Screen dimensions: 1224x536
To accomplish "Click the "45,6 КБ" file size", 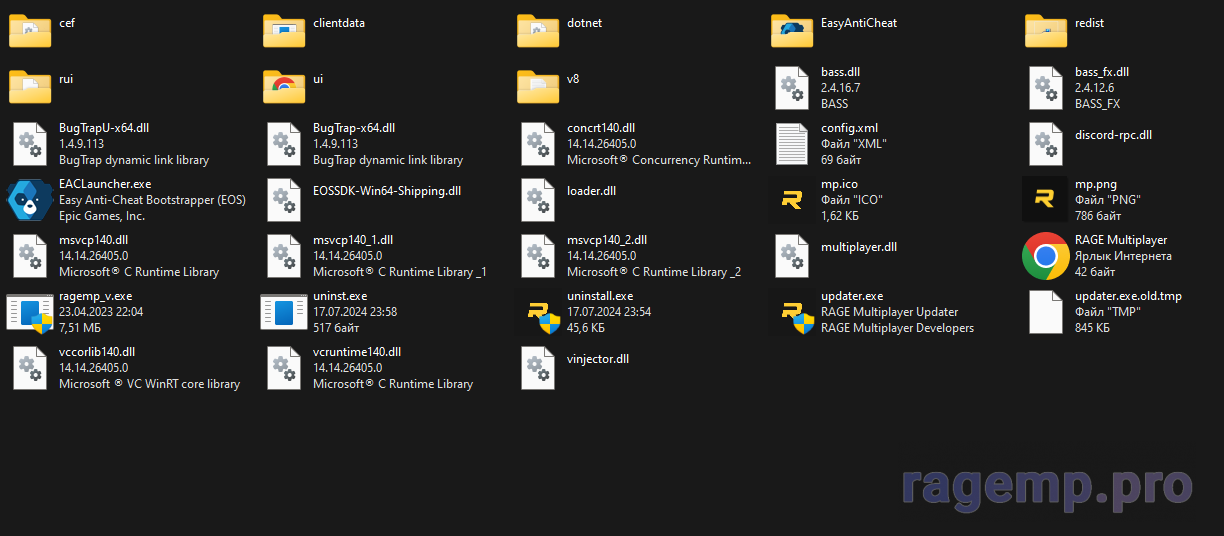I will 586,328.
